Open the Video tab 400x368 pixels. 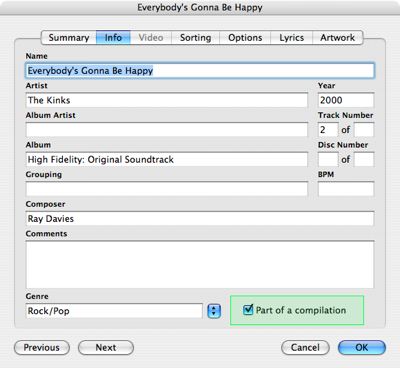click(151, 38)
